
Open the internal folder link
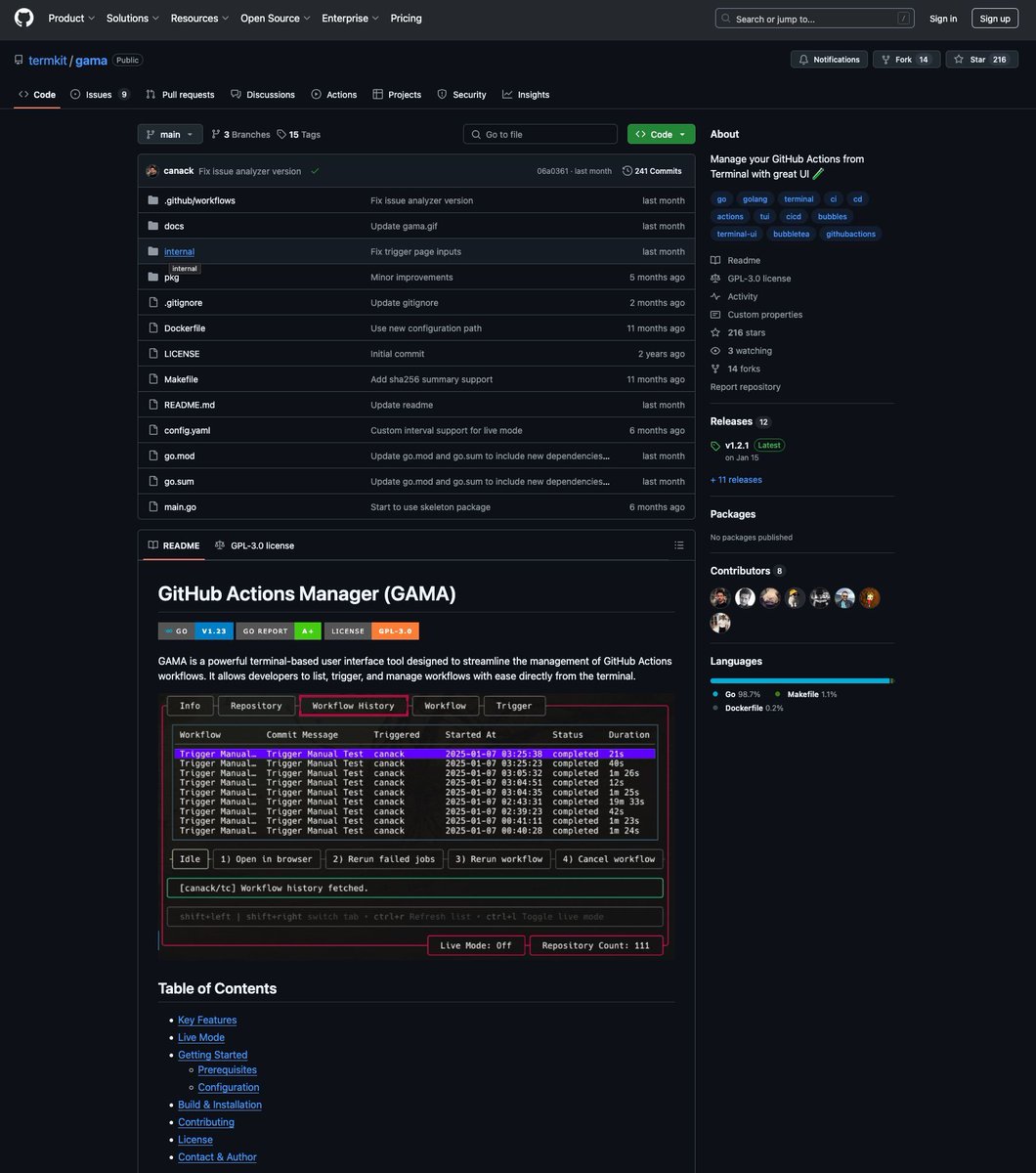179,251
